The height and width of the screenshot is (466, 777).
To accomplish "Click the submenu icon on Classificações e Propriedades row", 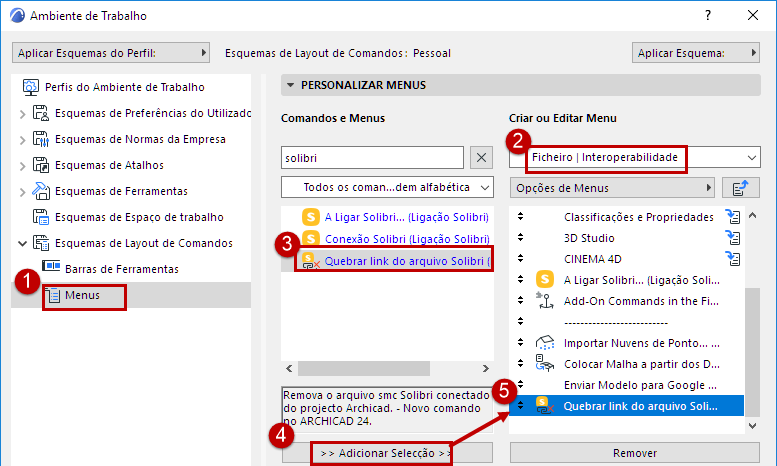I will point(733,217).
